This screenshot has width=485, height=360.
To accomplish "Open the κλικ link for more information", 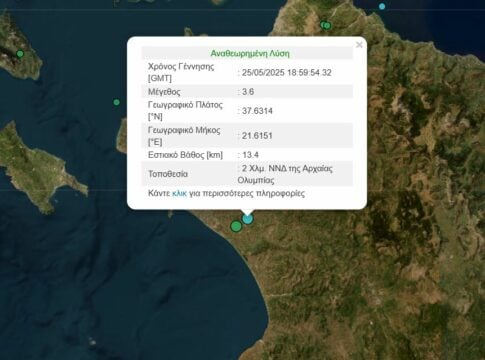I will (179, 193).
